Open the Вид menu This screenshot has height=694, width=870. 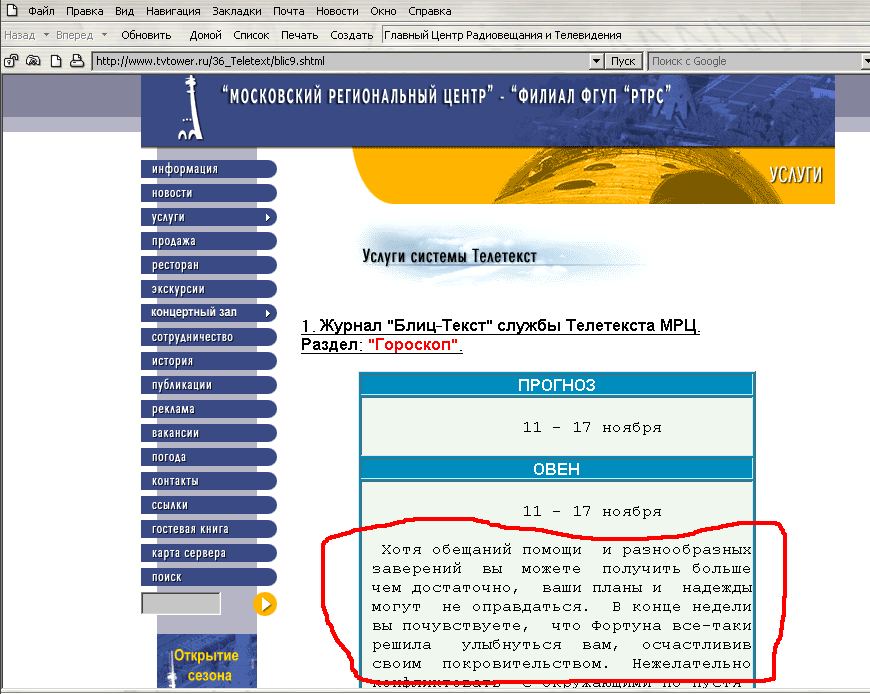pyautogui.click(x=124, y=11)
